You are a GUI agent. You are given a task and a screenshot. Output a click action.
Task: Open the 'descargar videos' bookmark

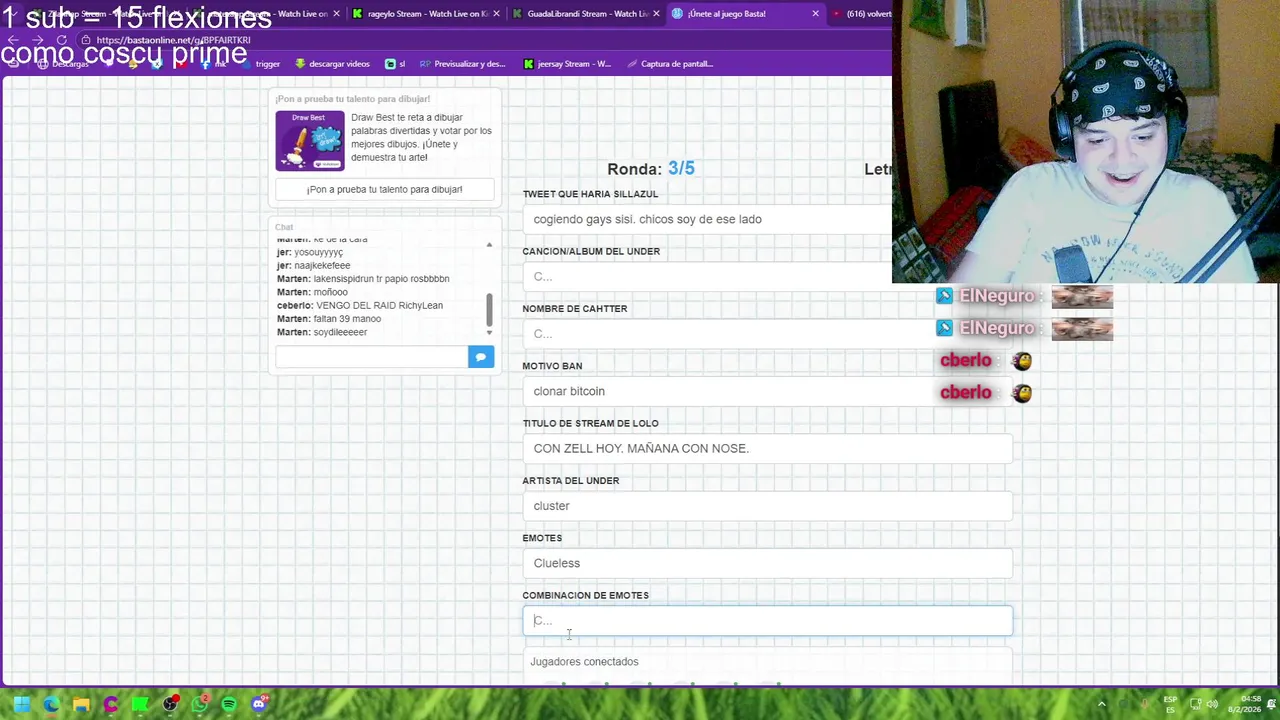(333, 64)
